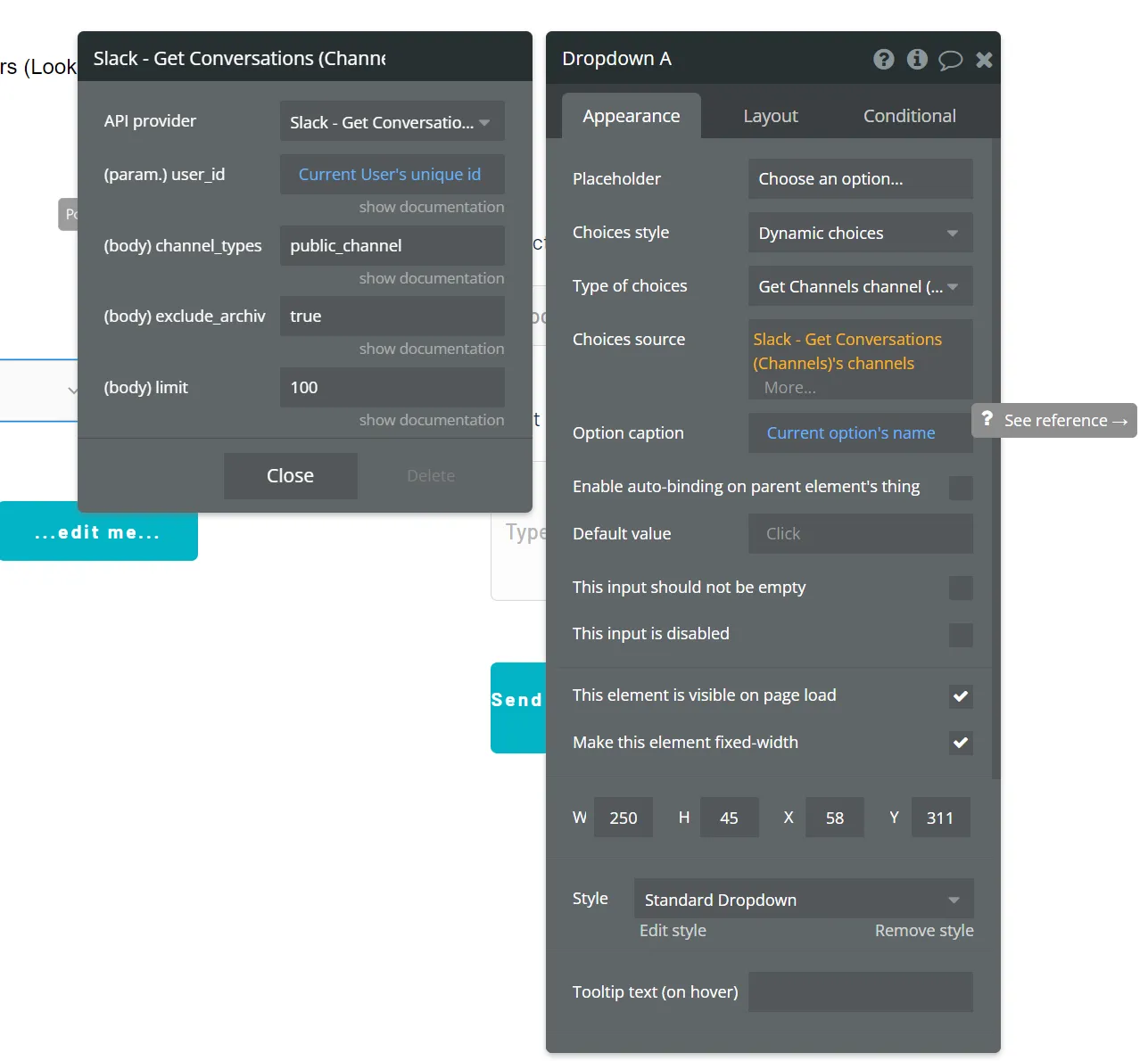Enable auto-binding on parent element's thing

coord(961,488)
